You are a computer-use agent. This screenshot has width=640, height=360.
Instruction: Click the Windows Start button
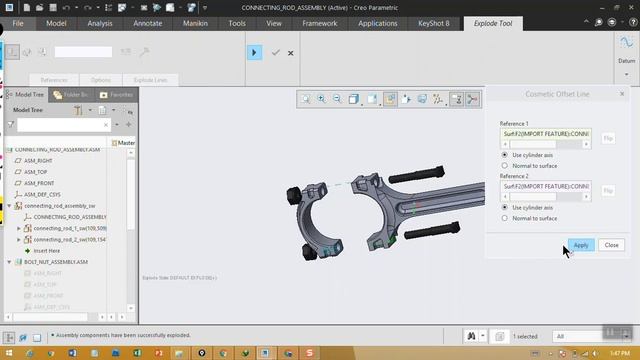[9, 353]
